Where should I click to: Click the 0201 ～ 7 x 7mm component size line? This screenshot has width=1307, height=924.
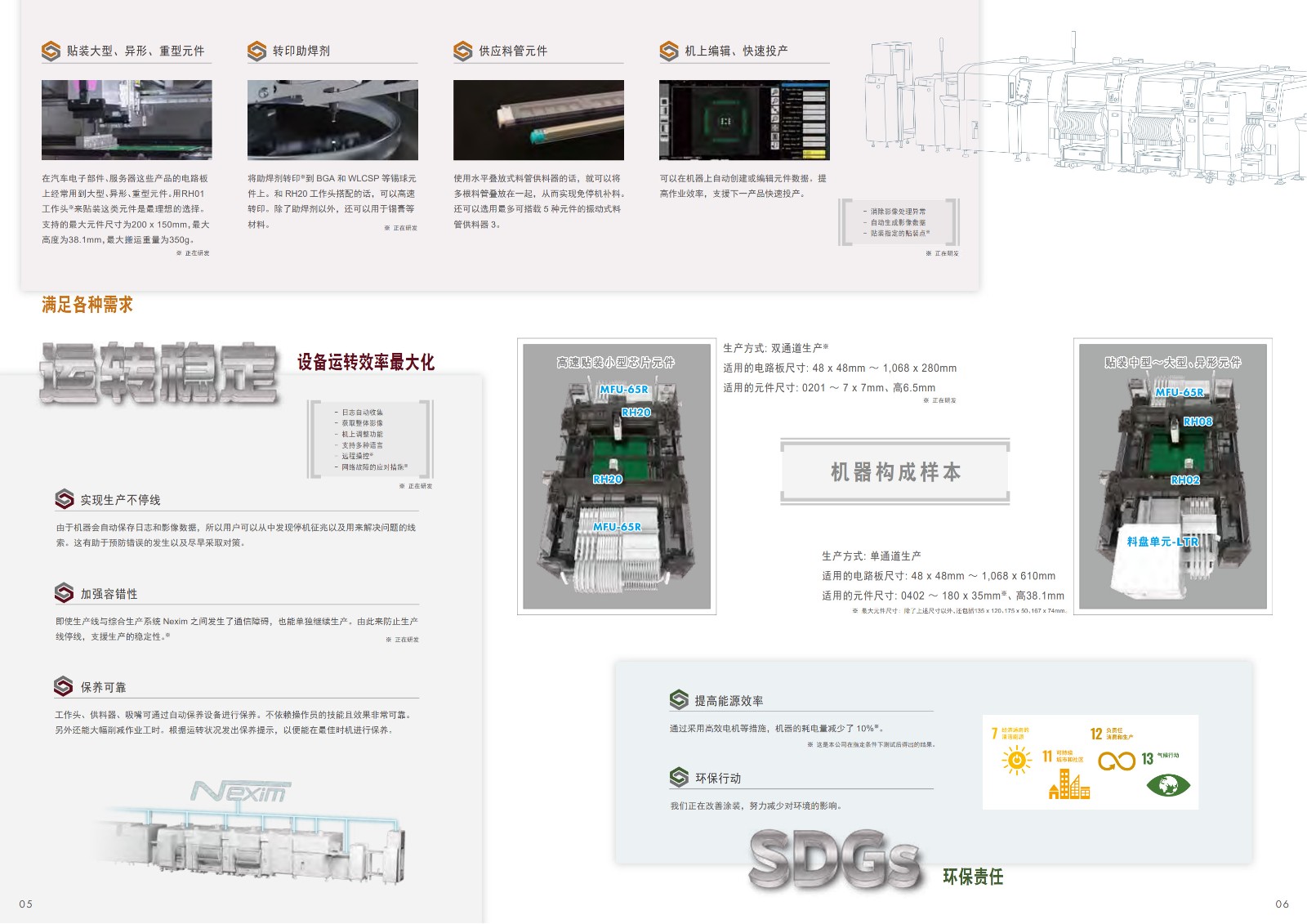tap(829, 388)
